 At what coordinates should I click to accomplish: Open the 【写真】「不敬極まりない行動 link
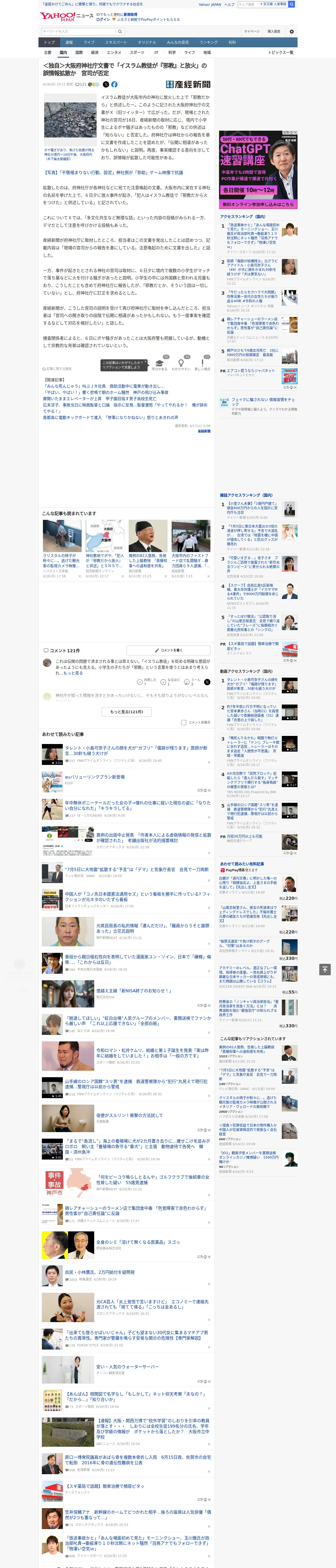(x=113, y=173)
